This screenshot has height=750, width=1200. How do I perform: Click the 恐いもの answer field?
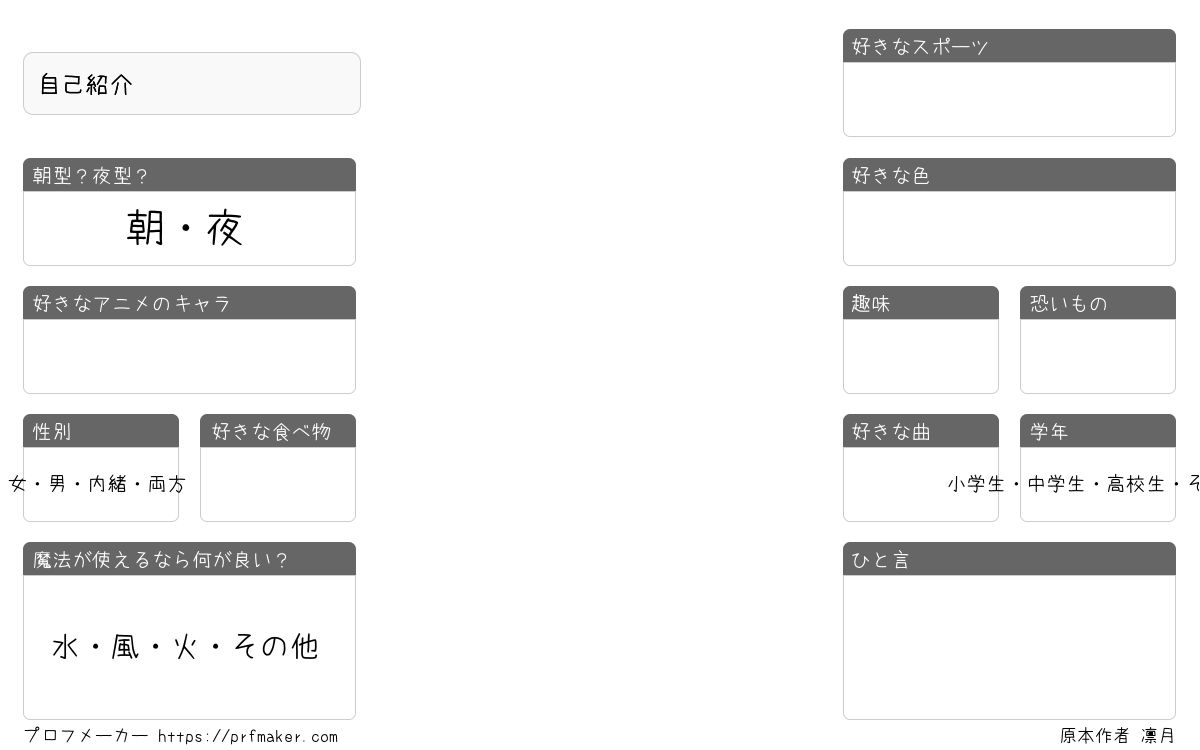pyautogui.click(x=1098, y=356)
